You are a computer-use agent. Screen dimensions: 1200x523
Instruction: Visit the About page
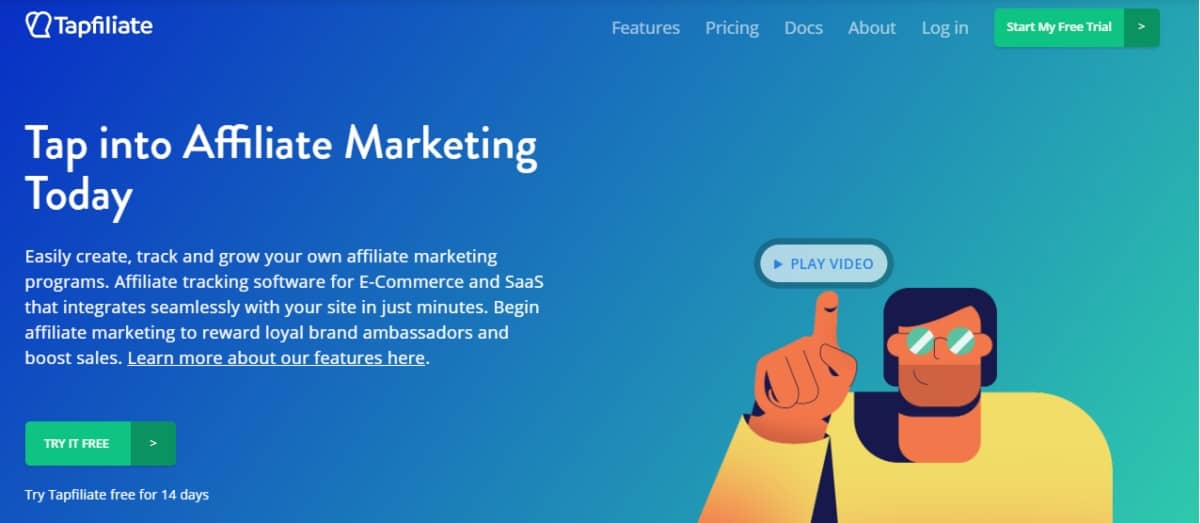872,28
